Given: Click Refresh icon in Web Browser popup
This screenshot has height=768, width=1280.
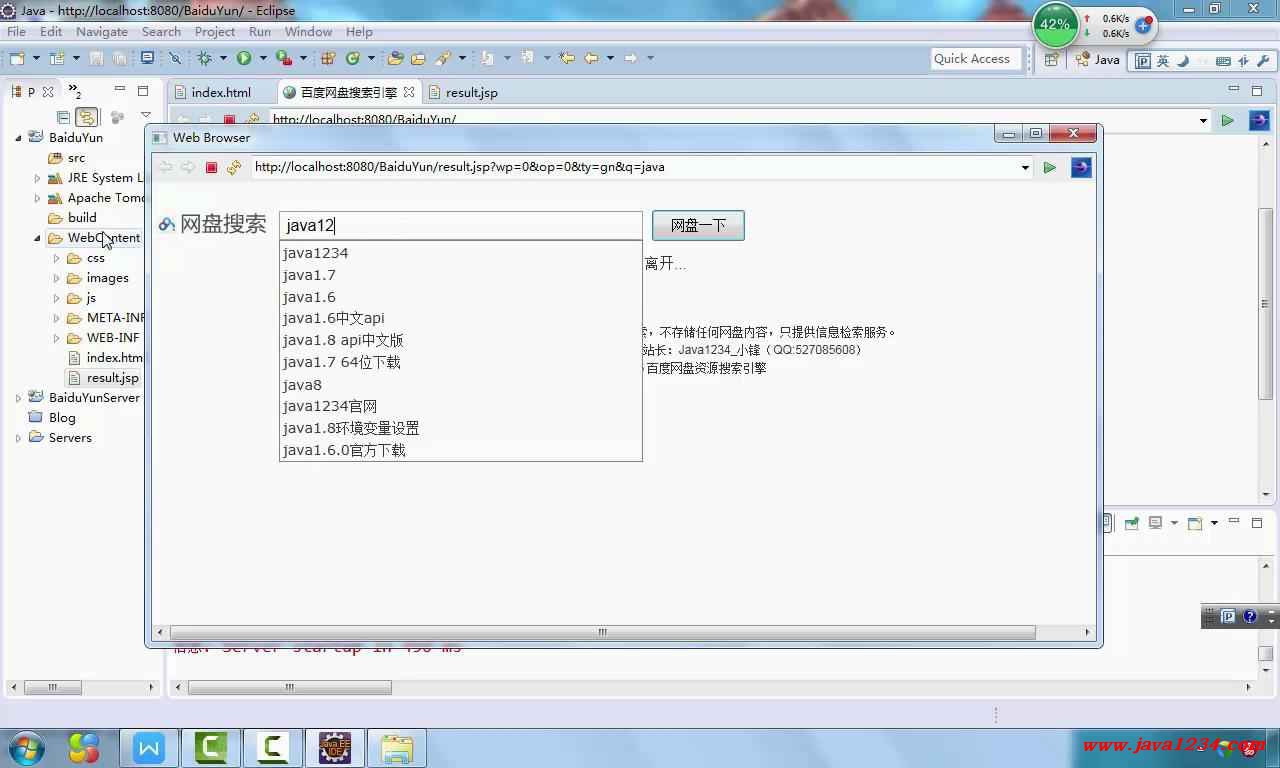Looking at the screenshot, I should click(x=234, y=167).
